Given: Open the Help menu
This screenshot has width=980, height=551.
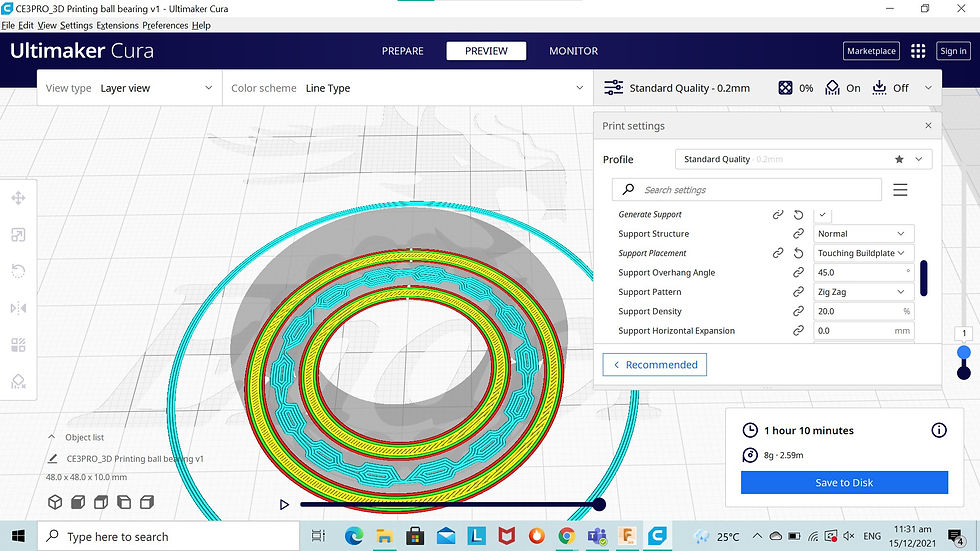Looking at the screenshot, I should tap(201, 26).
